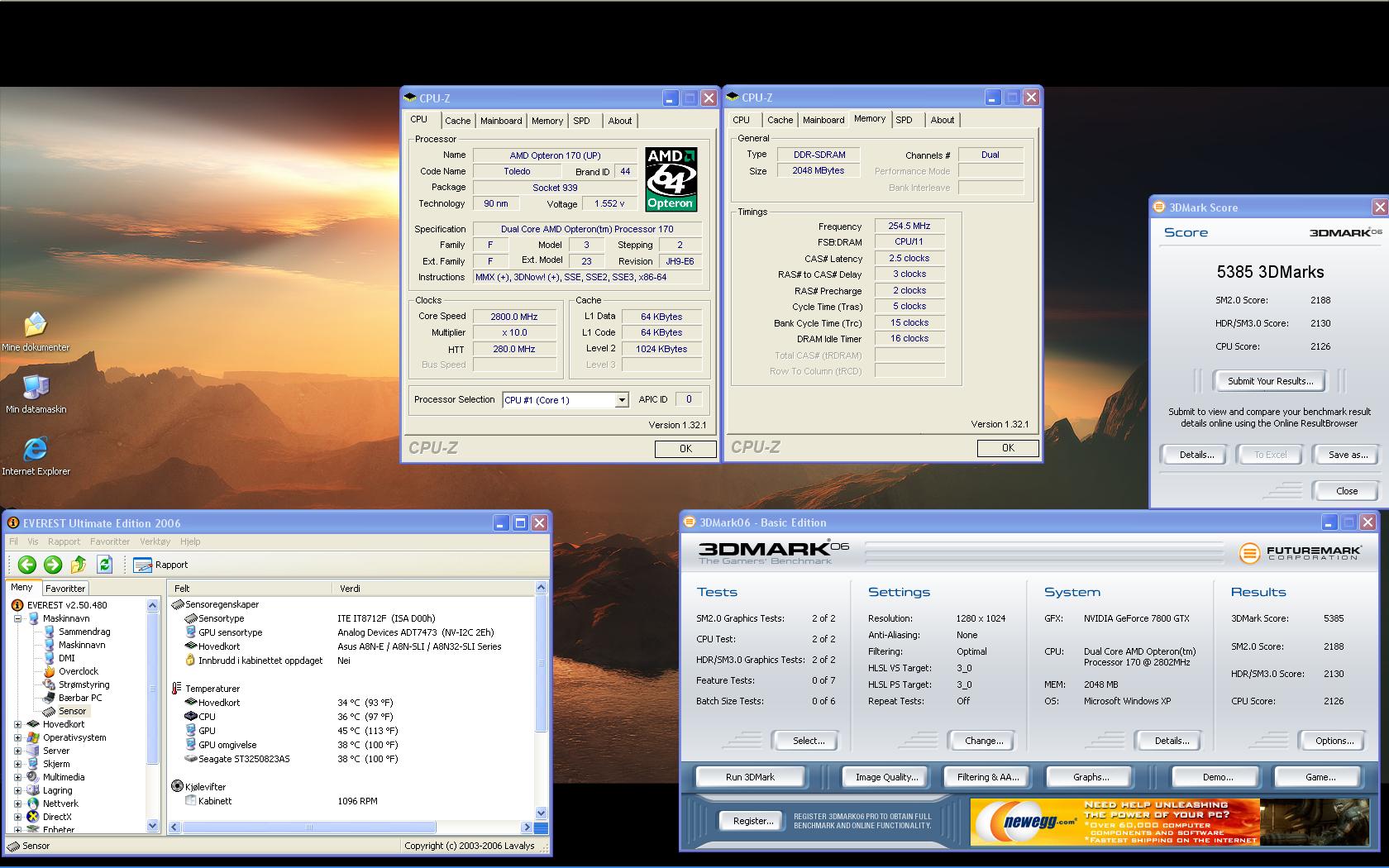The height and width of the screenshot is (868, 1389).
Task: Select the Sensor tree item
Action: (x=72, y=711)
